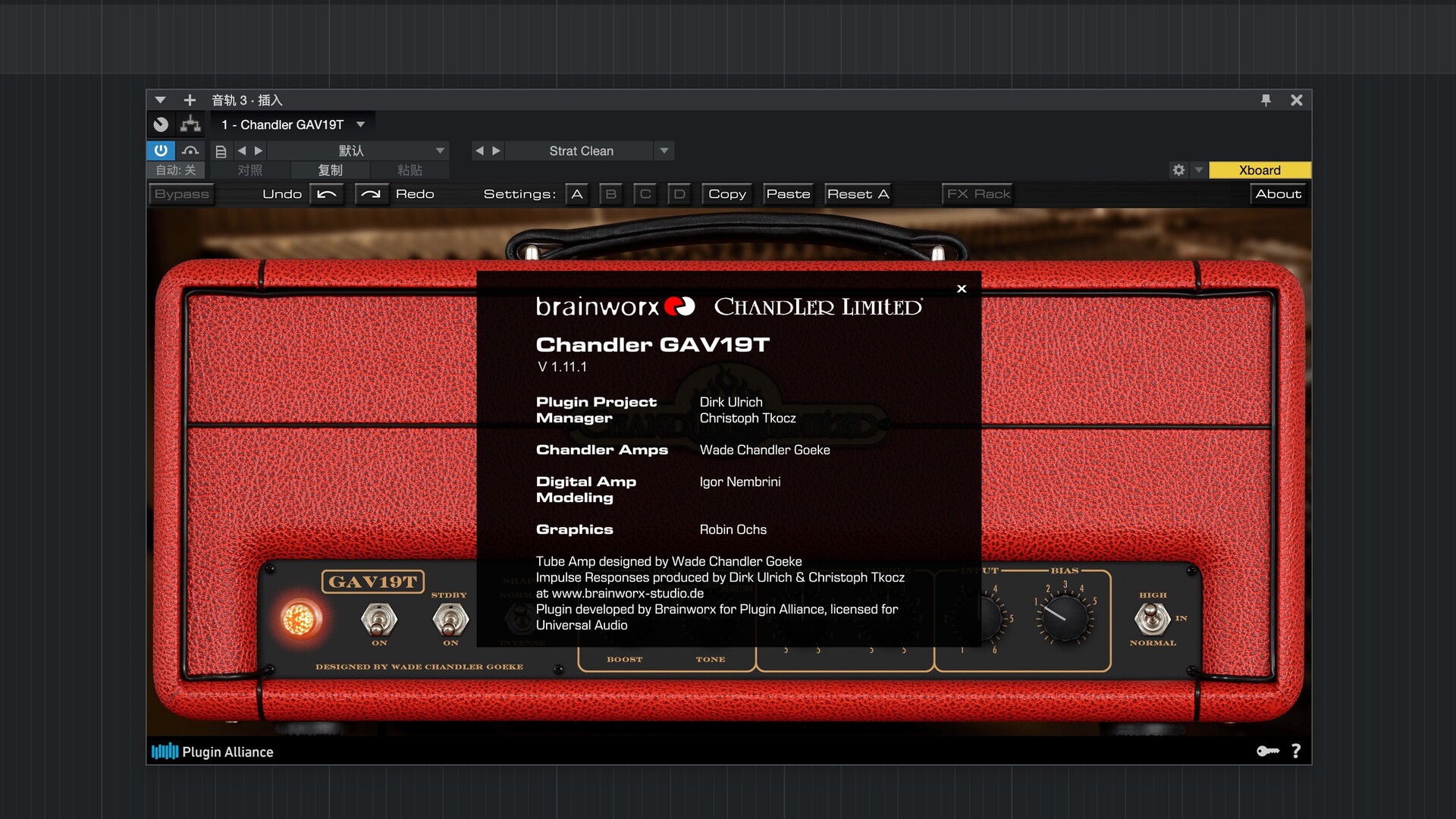Click the 粘贴 paste button
The height and width of the screenshot is (819, 1456).
pyautogui.click(x=410, y=171)
